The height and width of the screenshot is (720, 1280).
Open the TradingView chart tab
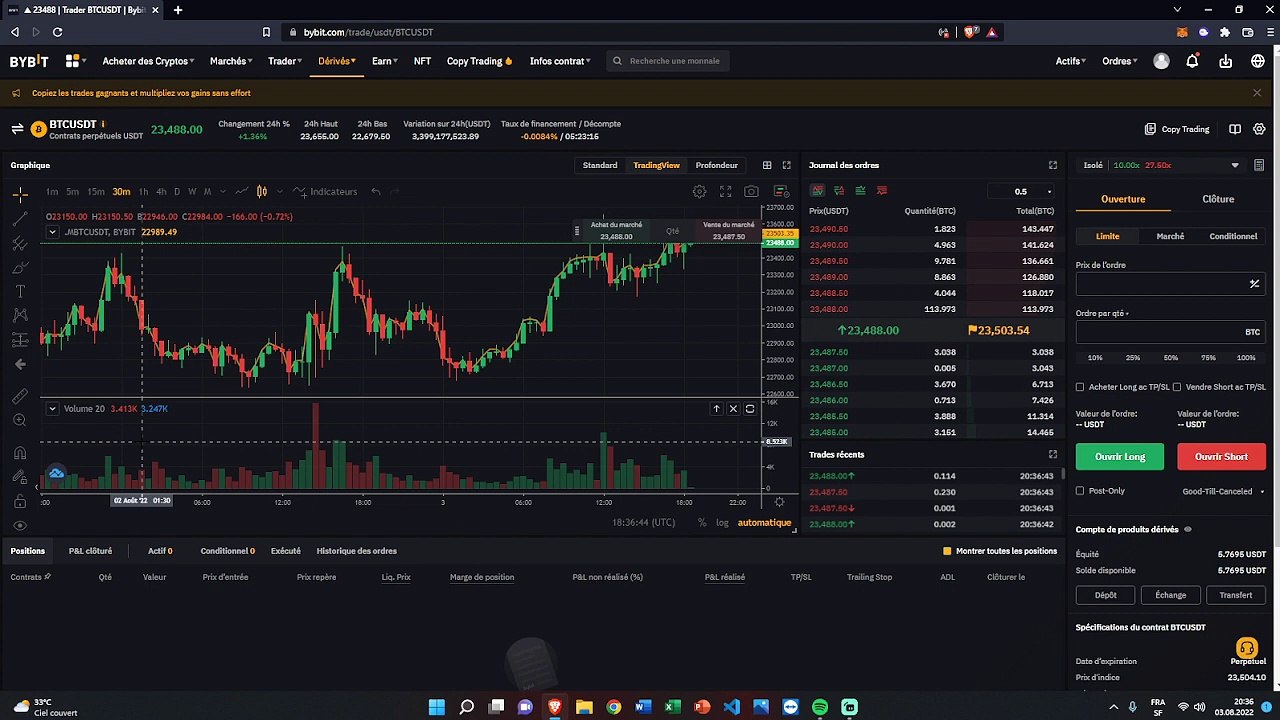click(x=656, y=165)
